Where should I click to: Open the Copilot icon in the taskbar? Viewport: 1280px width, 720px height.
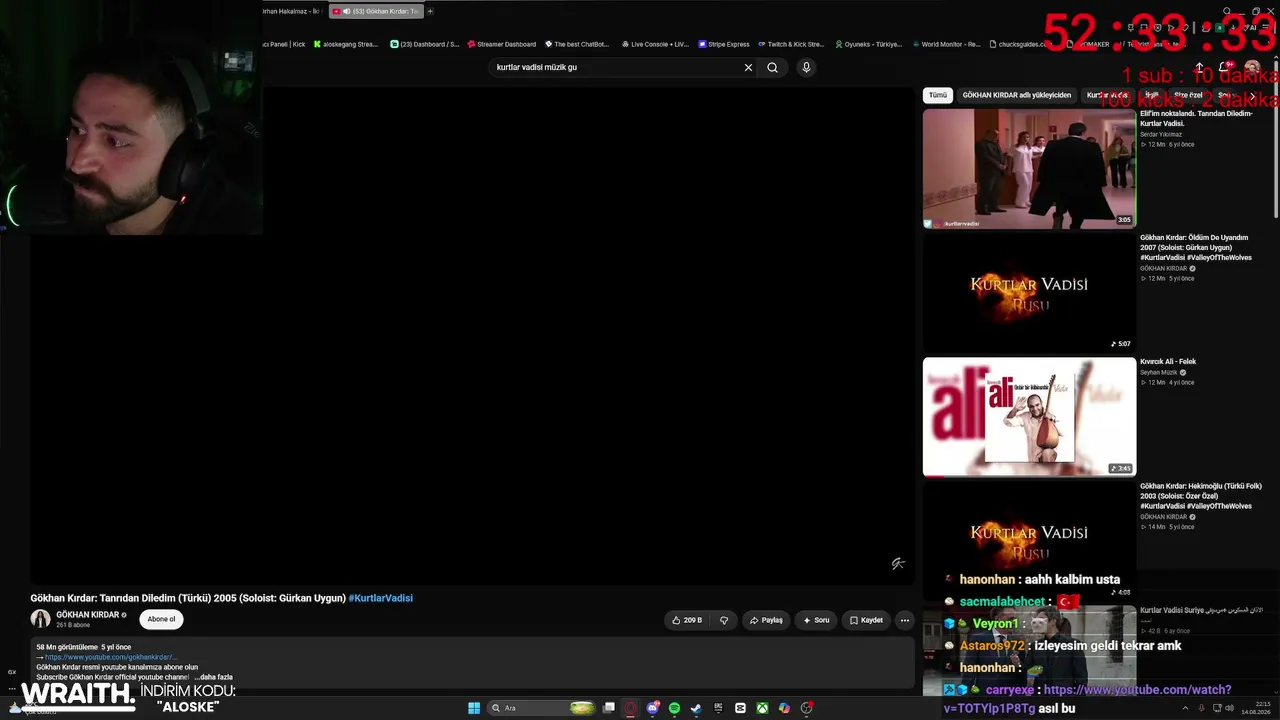784,708
